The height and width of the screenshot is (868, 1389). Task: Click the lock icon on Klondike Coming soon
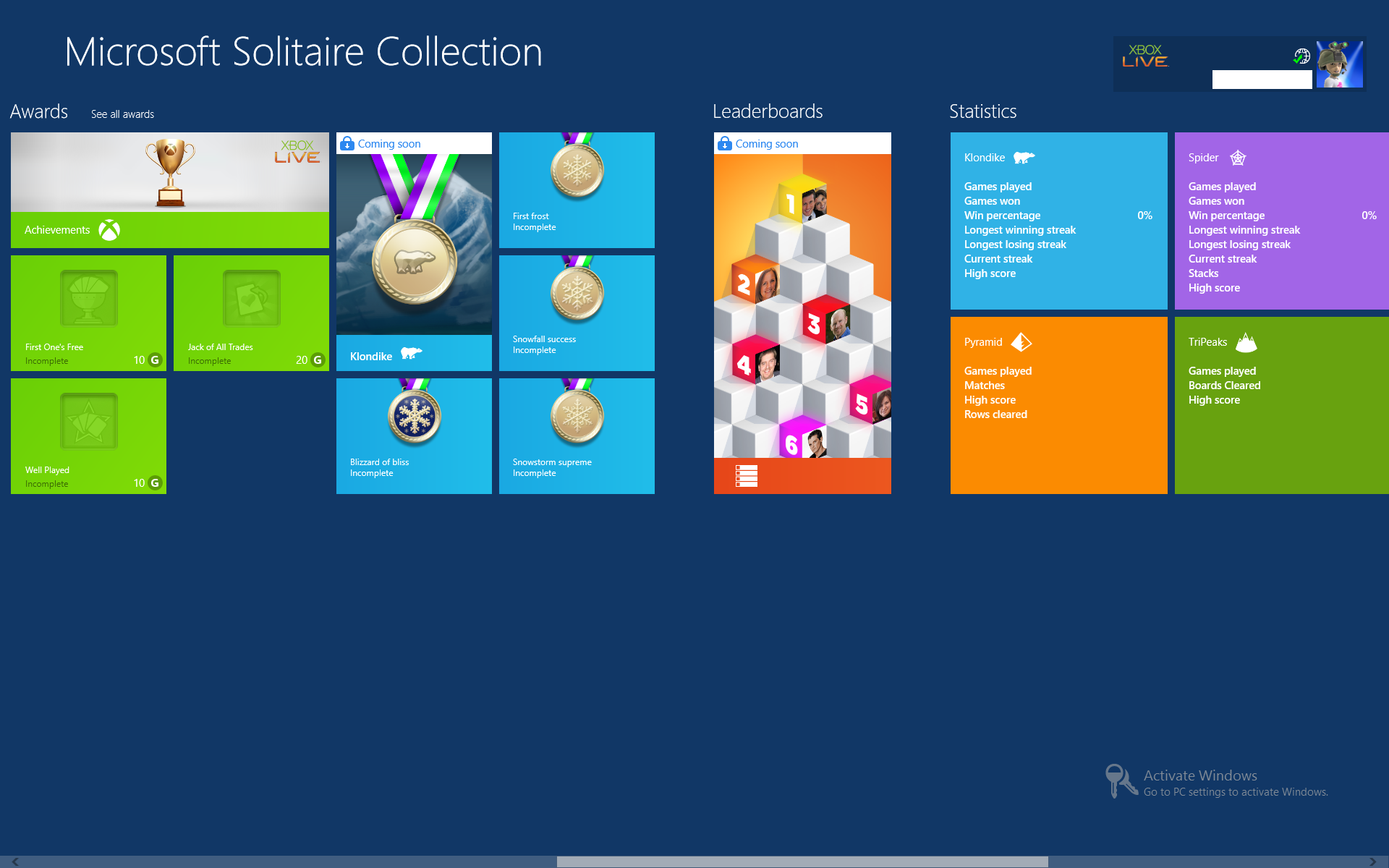pos(347,143)
